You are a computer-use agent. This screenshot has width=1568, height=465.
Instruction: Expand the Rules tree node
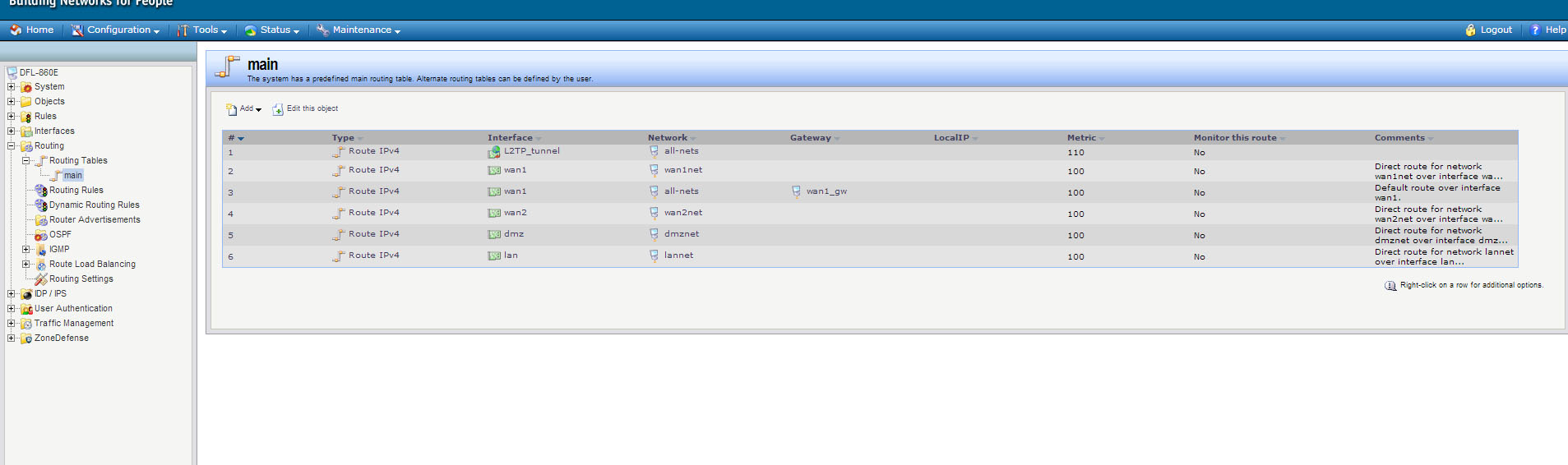pos(11,116)
